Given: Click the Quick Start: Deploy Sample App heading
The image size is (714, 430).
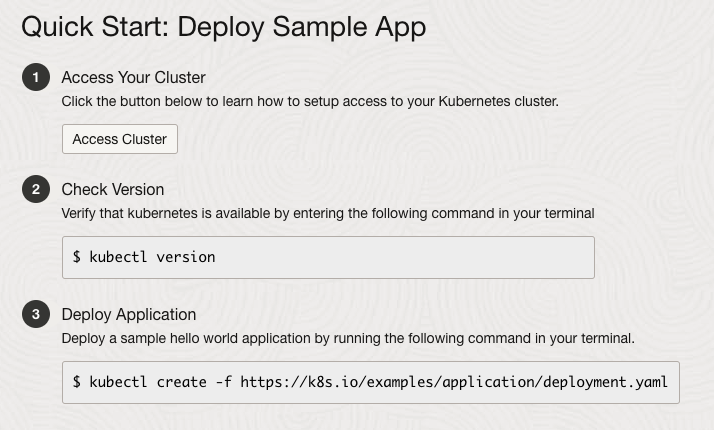Looking at the screenshot, I should click(x=224, y=27).
